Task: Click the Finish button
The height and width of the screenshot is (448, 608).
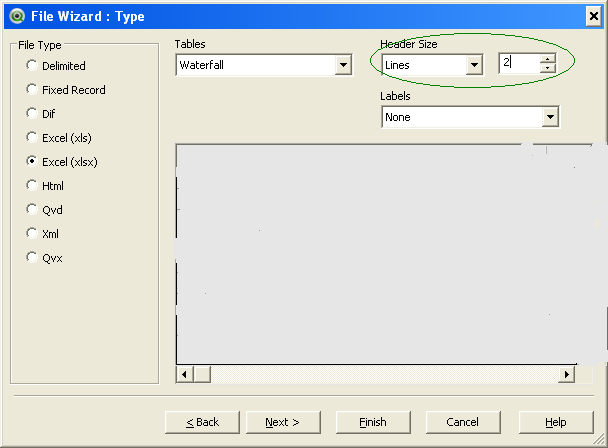Action: [373, 422]
